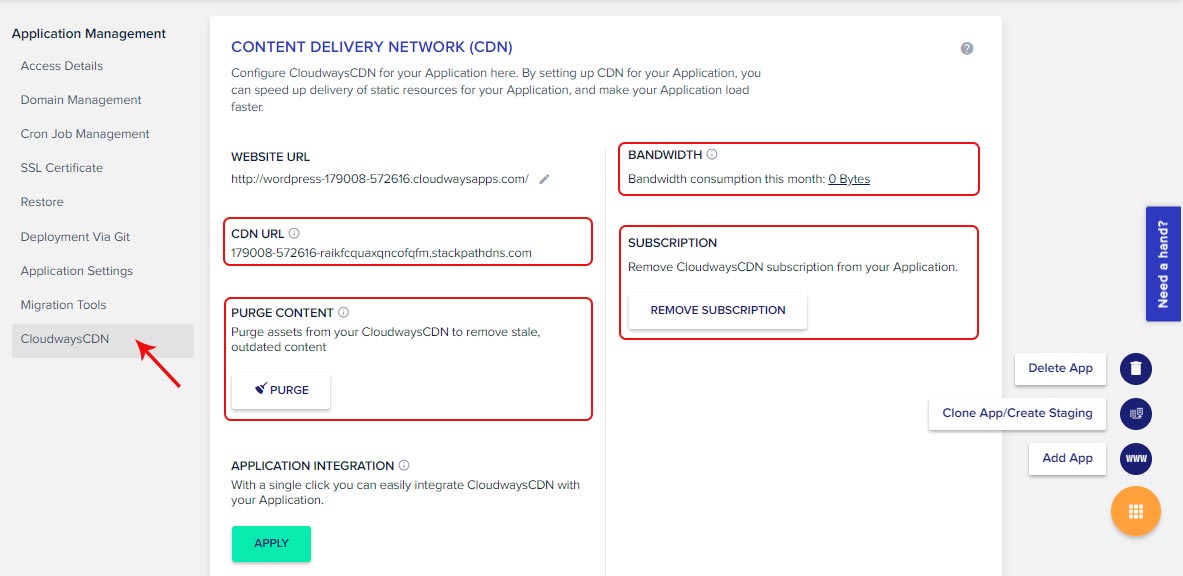1183x576 pixels.
Task: Select SSL Certificate in Application Management
Action: pos(62,167)
